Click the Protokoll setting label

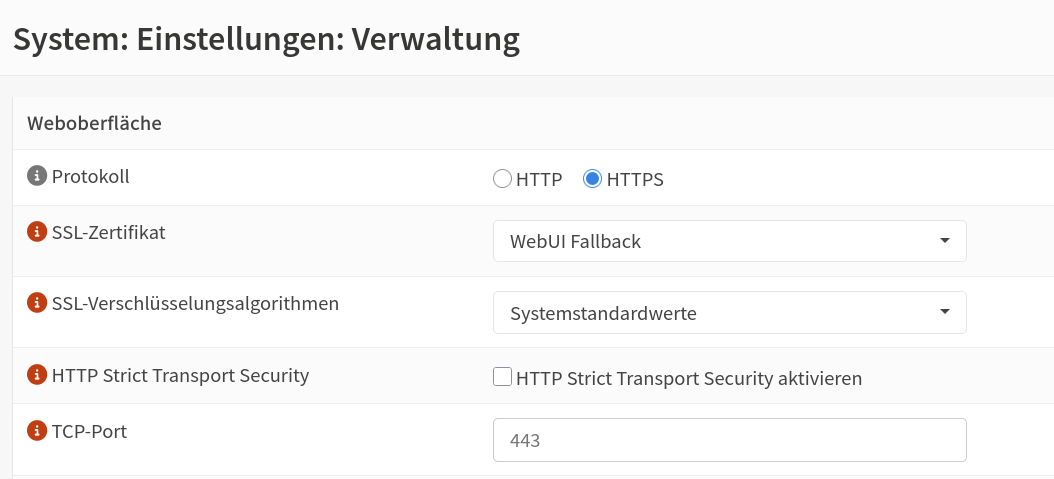(x=91, y=176)
